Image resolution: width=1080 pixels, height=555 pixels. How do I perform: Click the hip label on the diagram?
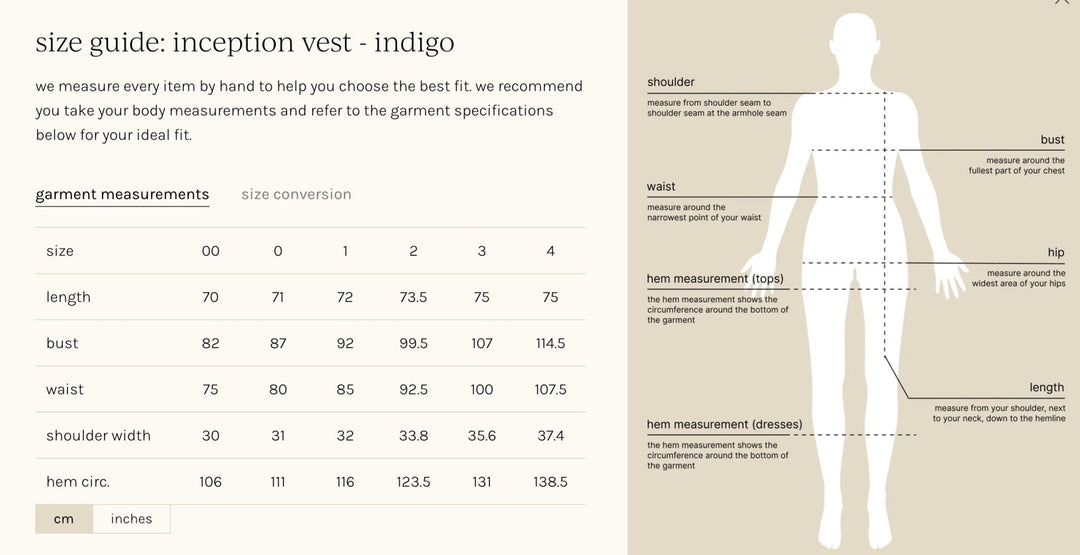[x=1056, y=253]
